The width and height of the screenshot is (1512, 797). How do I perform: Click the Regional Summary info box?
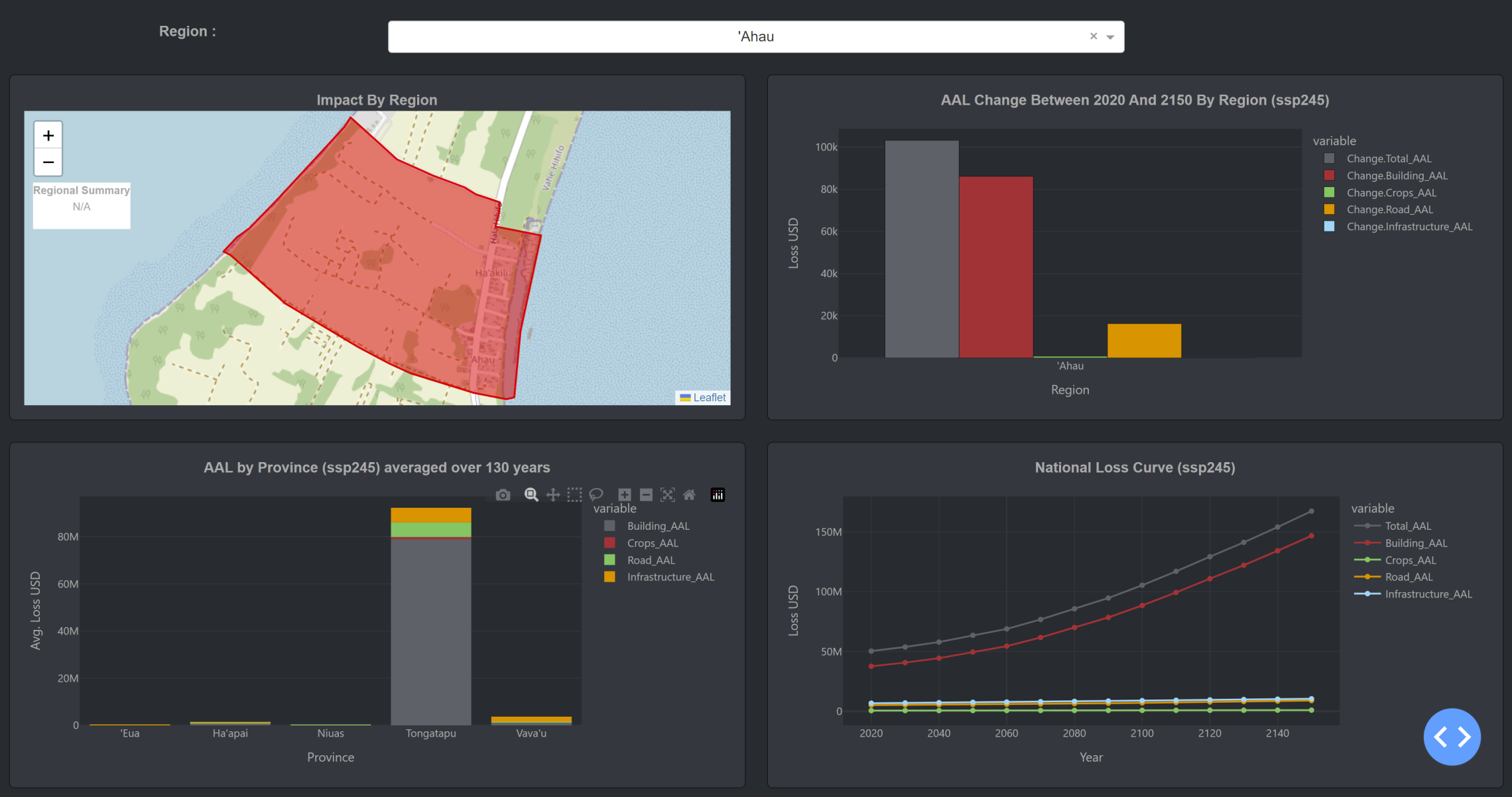[x=82, y=206]
